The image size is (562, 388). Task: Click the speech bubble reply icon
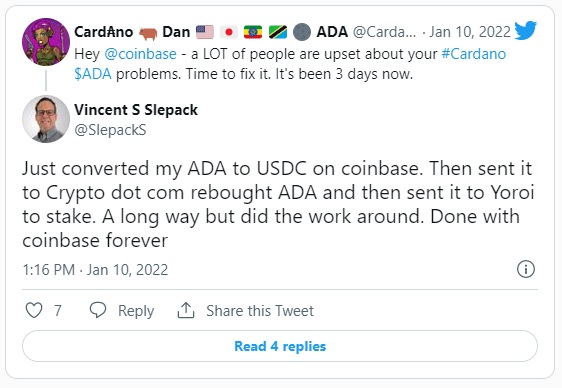[x=97, y=310]
